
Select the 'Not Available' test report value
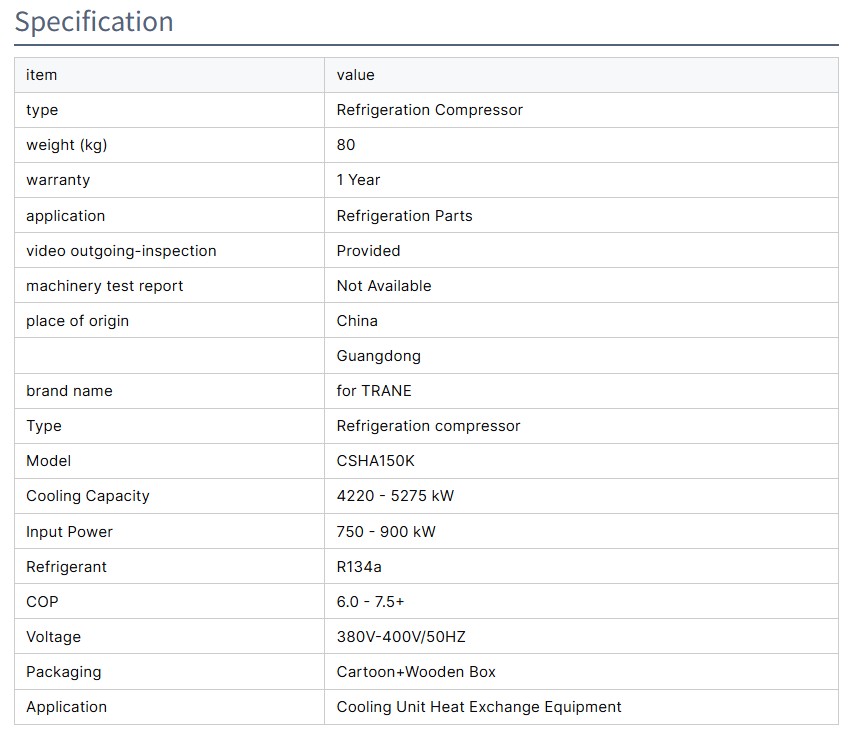384,286
